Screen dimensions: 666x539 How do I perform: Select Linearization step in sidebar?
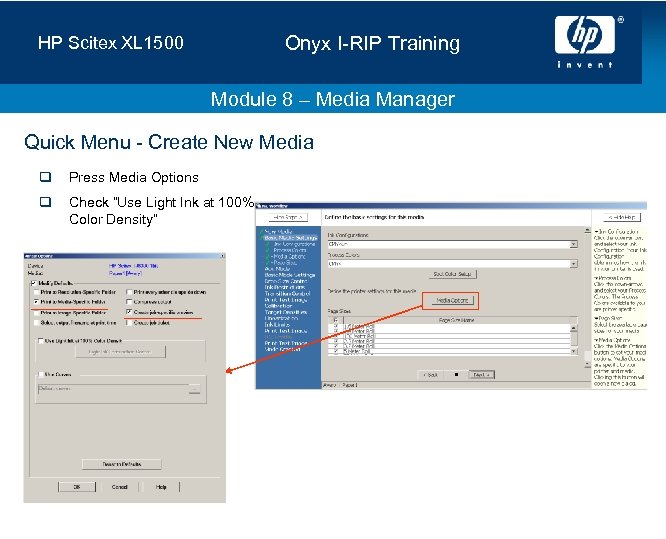pyautogui.click(x=281, y=318)
